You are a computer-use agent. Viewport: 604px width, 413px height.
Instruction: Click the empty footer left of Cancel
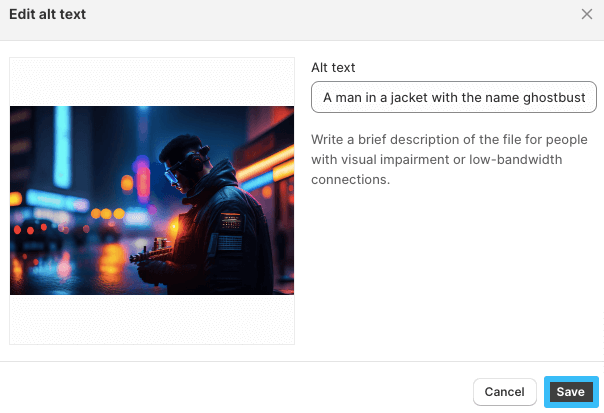pos(230,392)
